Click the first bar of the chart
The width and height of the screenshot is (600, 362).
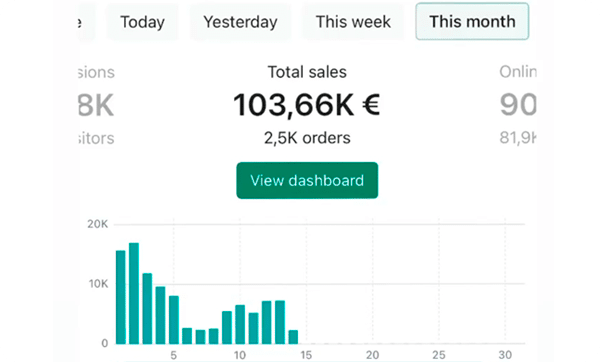click(121, 297)
